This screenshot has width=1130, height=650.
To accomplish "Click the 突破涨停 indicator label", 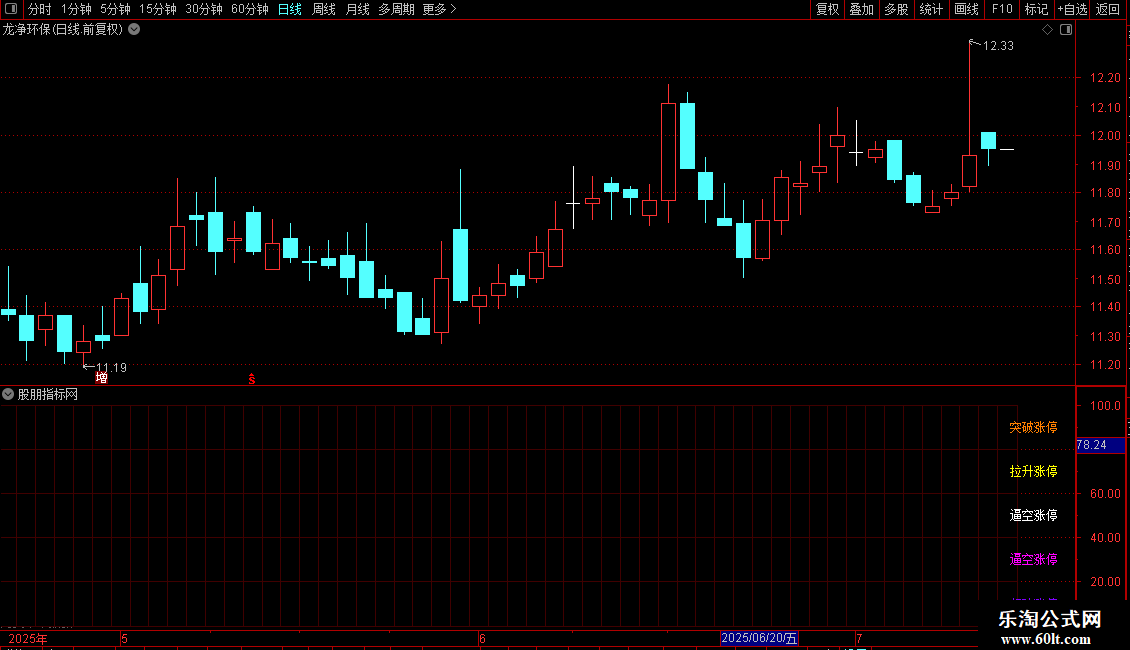I will [1033, 427].
